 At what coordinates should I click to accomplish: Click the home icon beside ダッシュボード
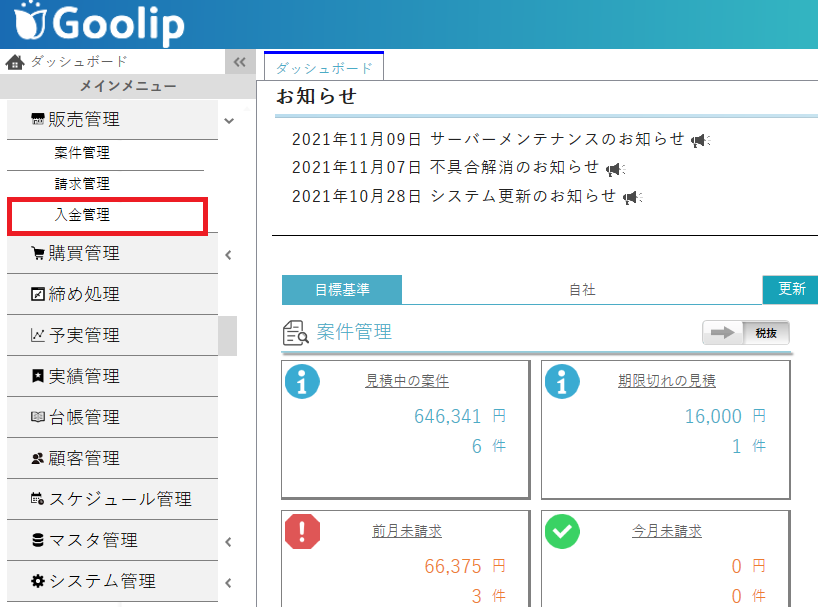pos(15,62)
